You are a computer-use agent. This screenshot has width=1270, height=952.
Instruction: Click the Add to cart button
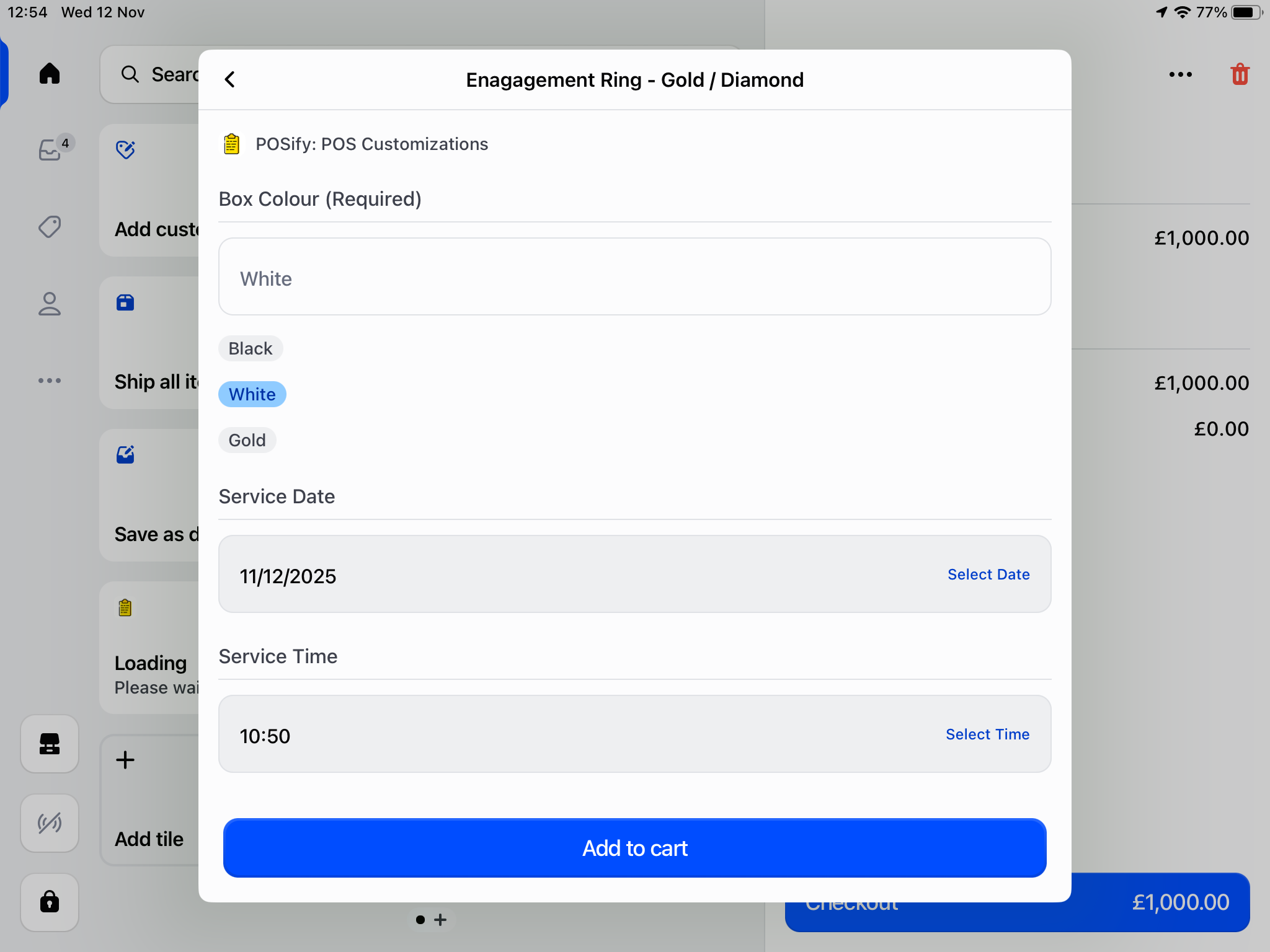634,848
